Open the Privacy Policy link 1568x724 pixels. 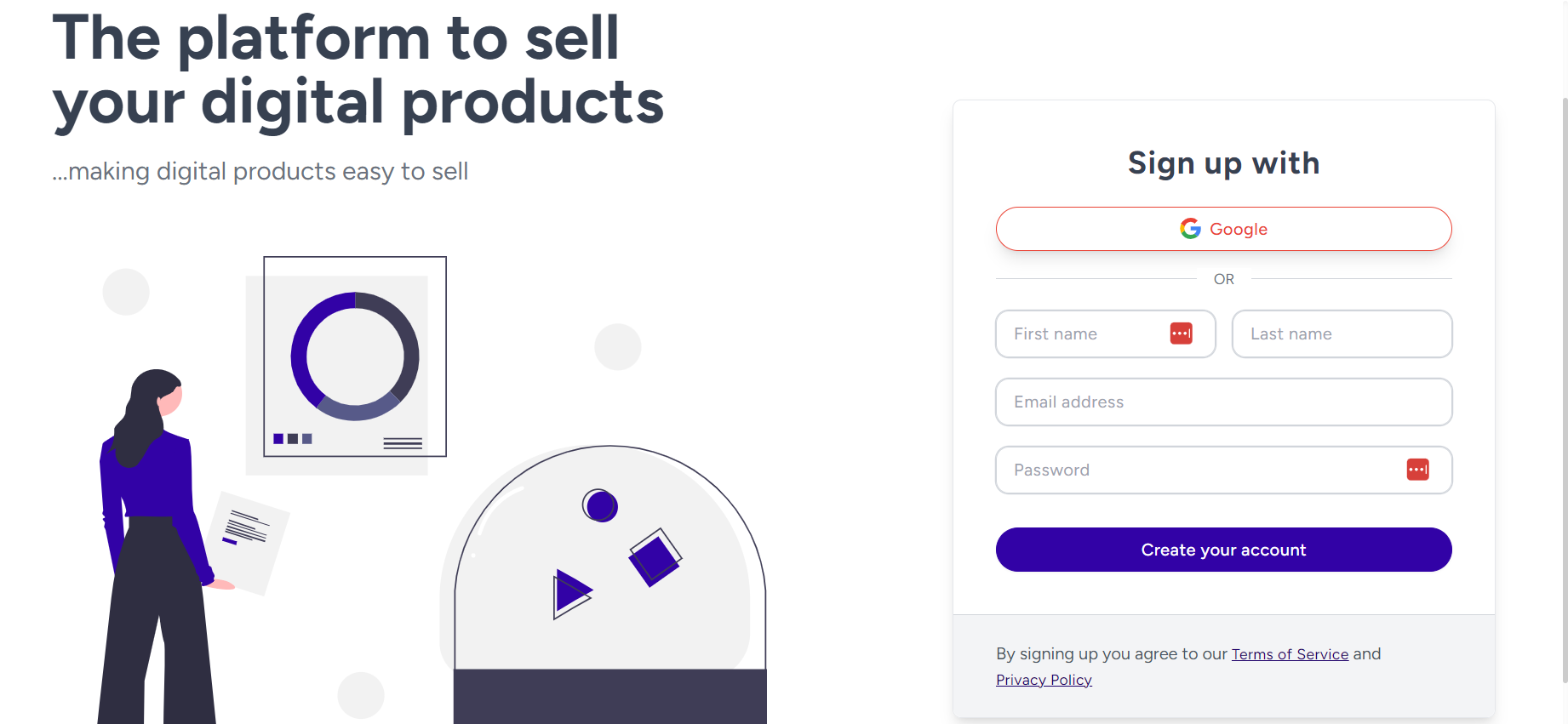point(1044,680)
